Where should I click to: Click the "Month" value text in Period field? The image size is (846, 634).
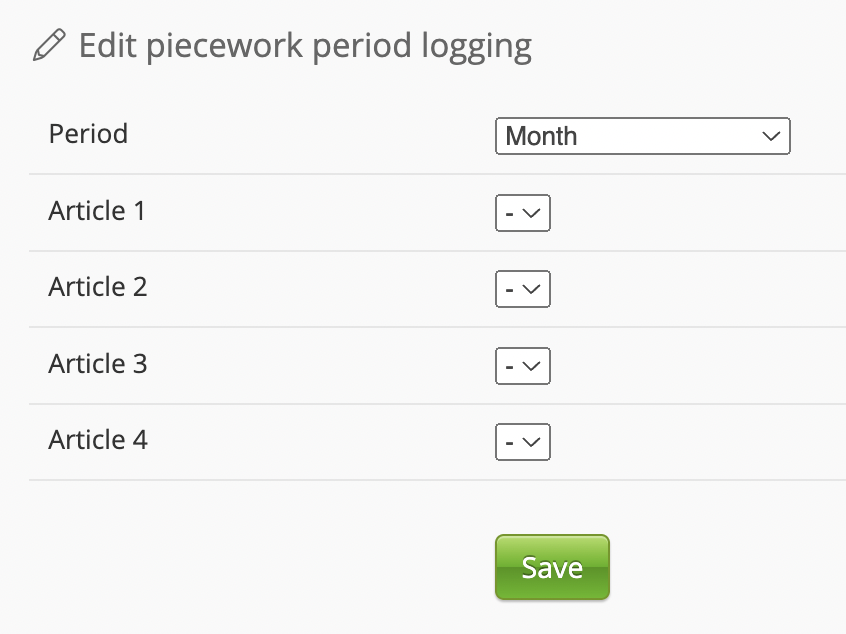click(x=542, y=136)
